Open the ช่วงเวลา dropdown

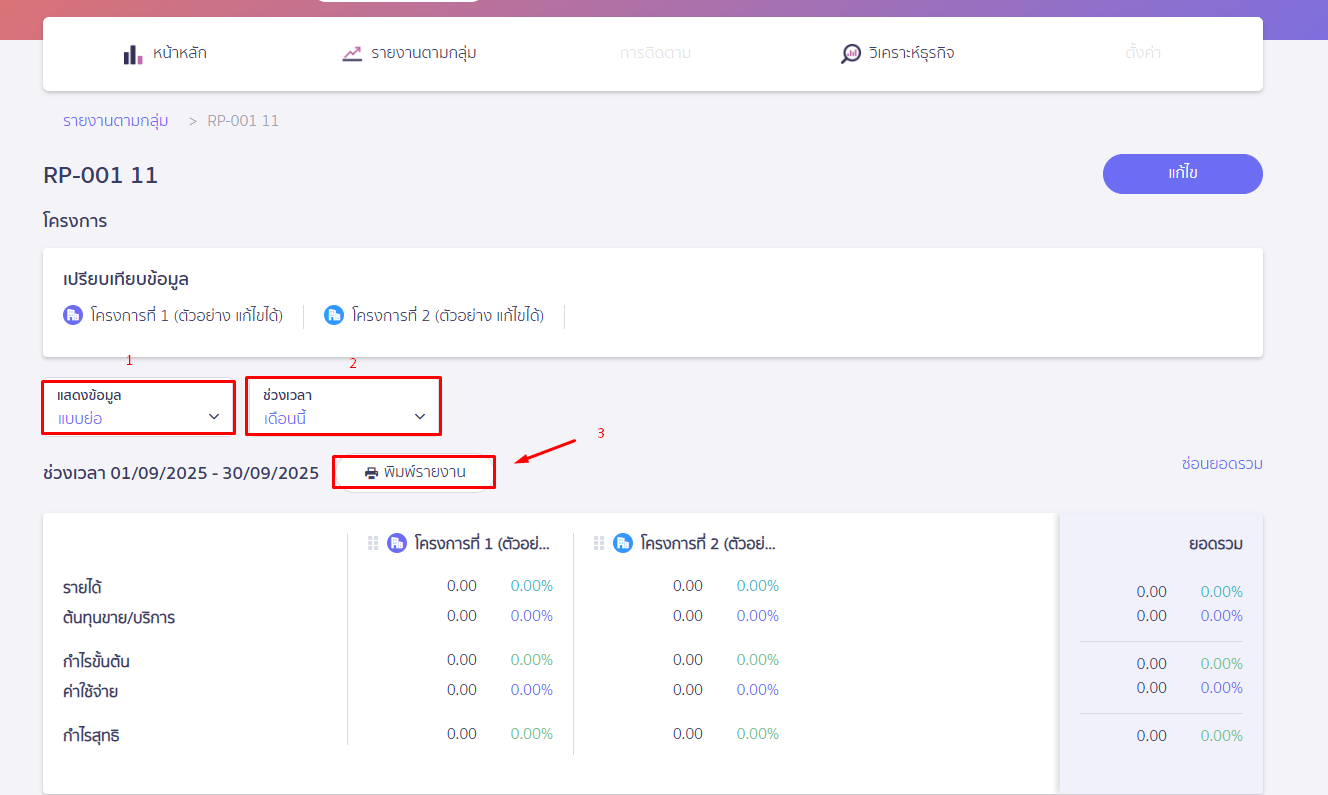coord(343,407)
